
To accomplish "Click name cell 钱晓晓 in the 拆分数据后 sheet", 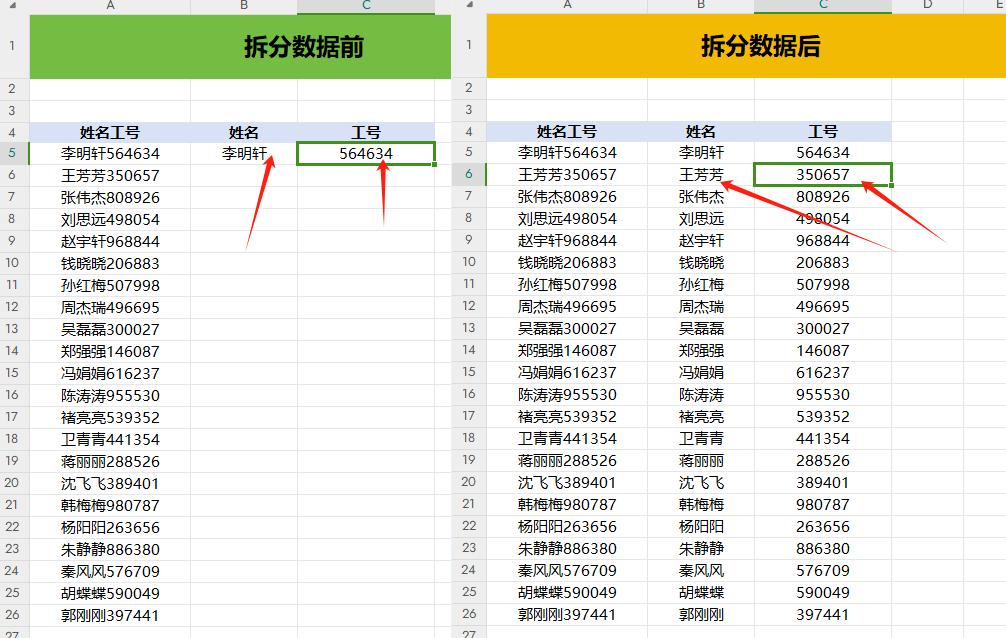I will tap(701, 263).
